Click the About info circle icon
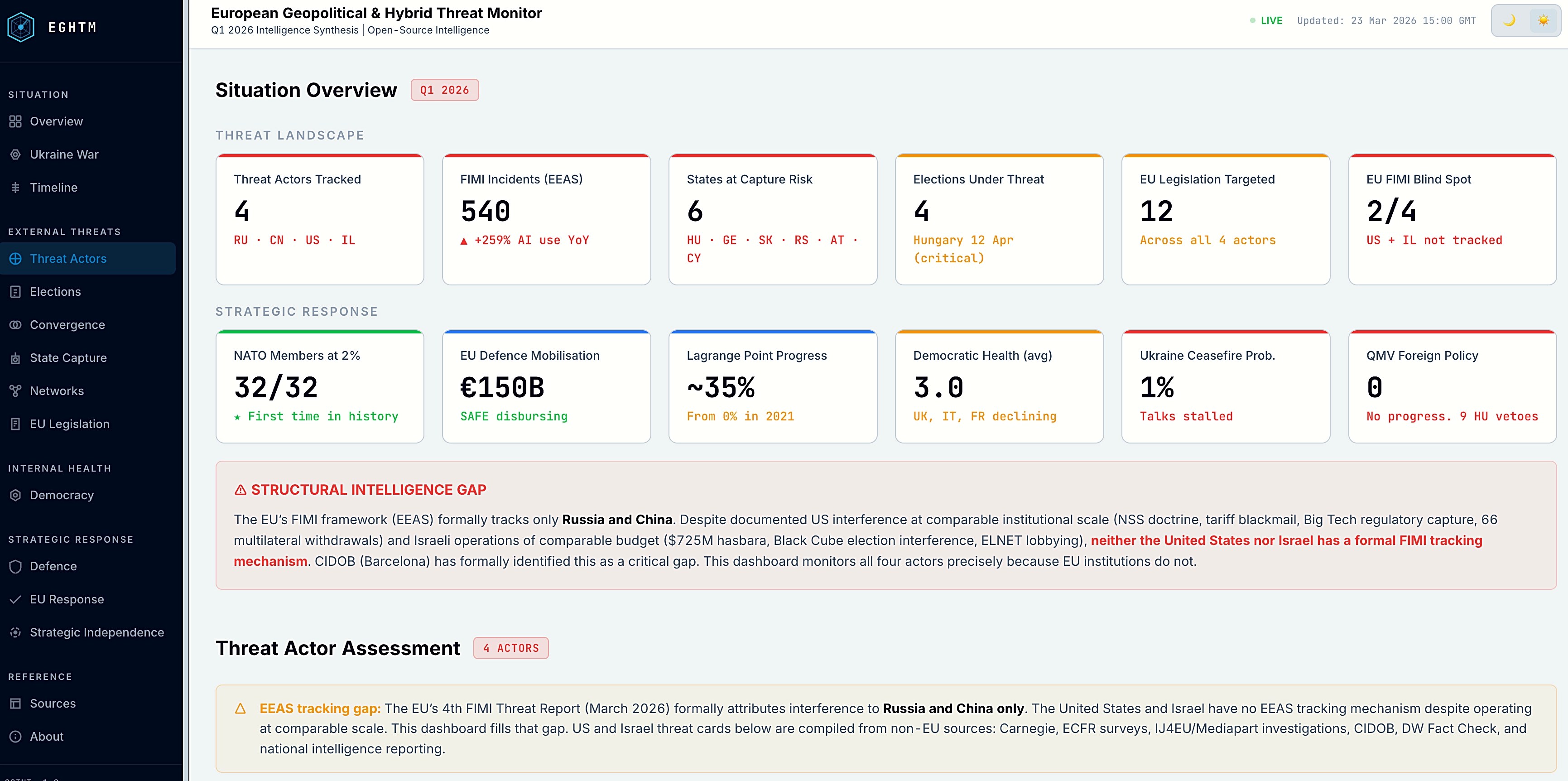Viewport: 1568px width, 781px height. point(15,737)
